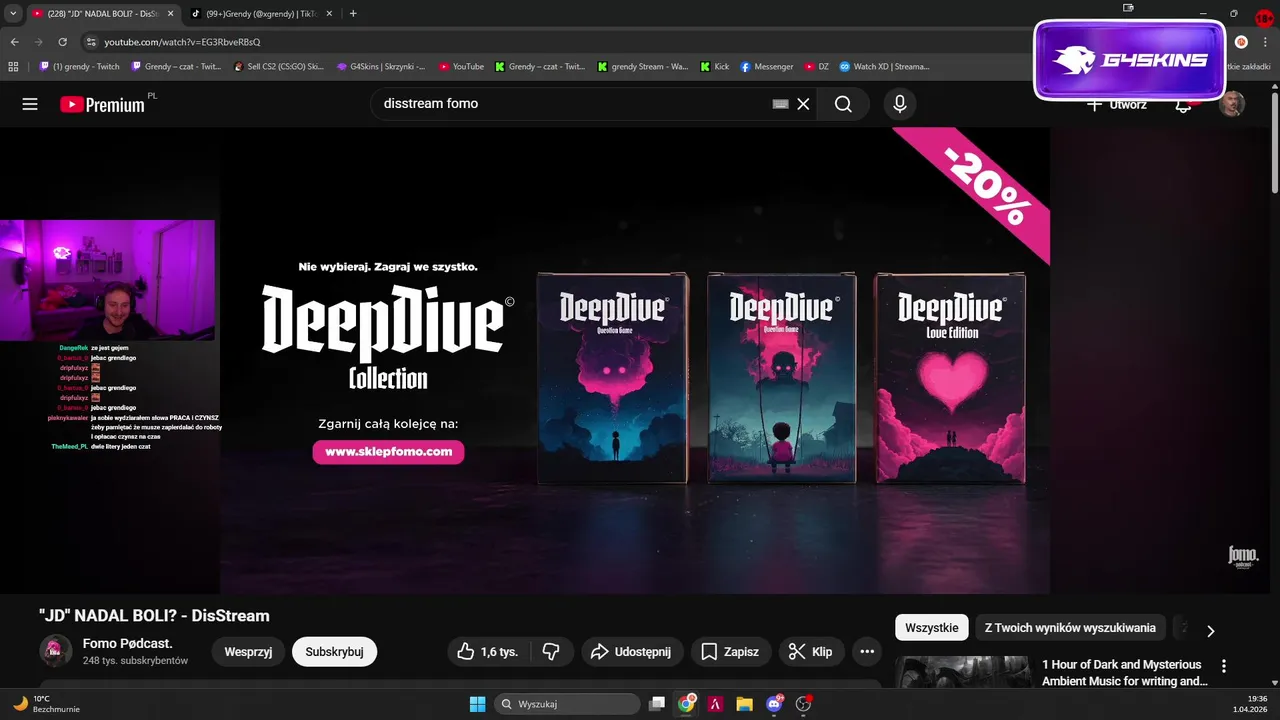Viewport: 1280px width, 720px height.
Task: Open the grendy Stream - Wa... bookmark
Action: [x=643, y=67]
